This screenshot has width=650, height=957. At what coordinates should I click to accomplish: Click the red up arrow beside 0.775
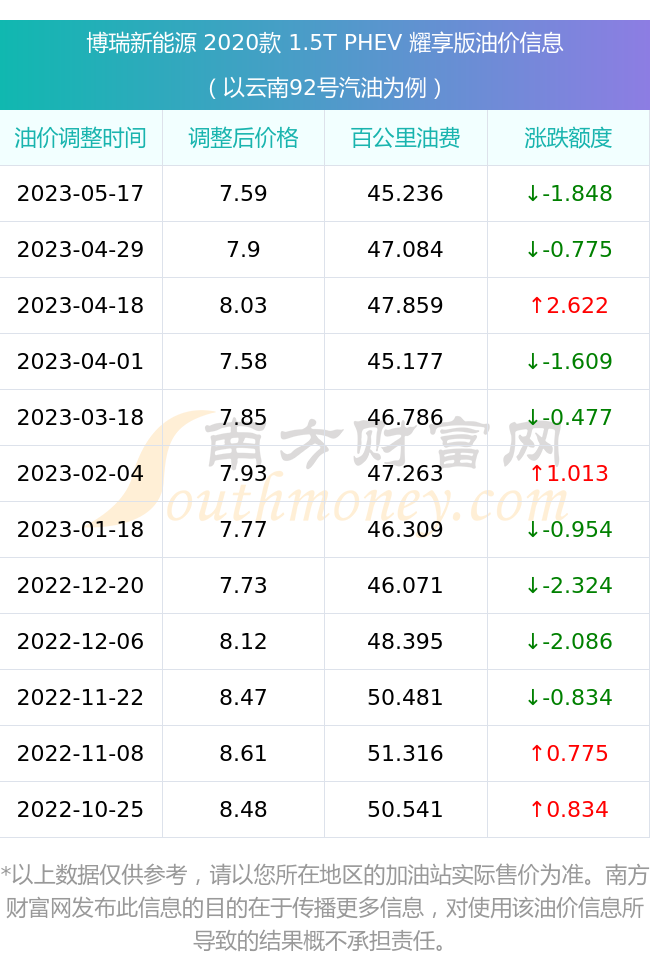536,753
